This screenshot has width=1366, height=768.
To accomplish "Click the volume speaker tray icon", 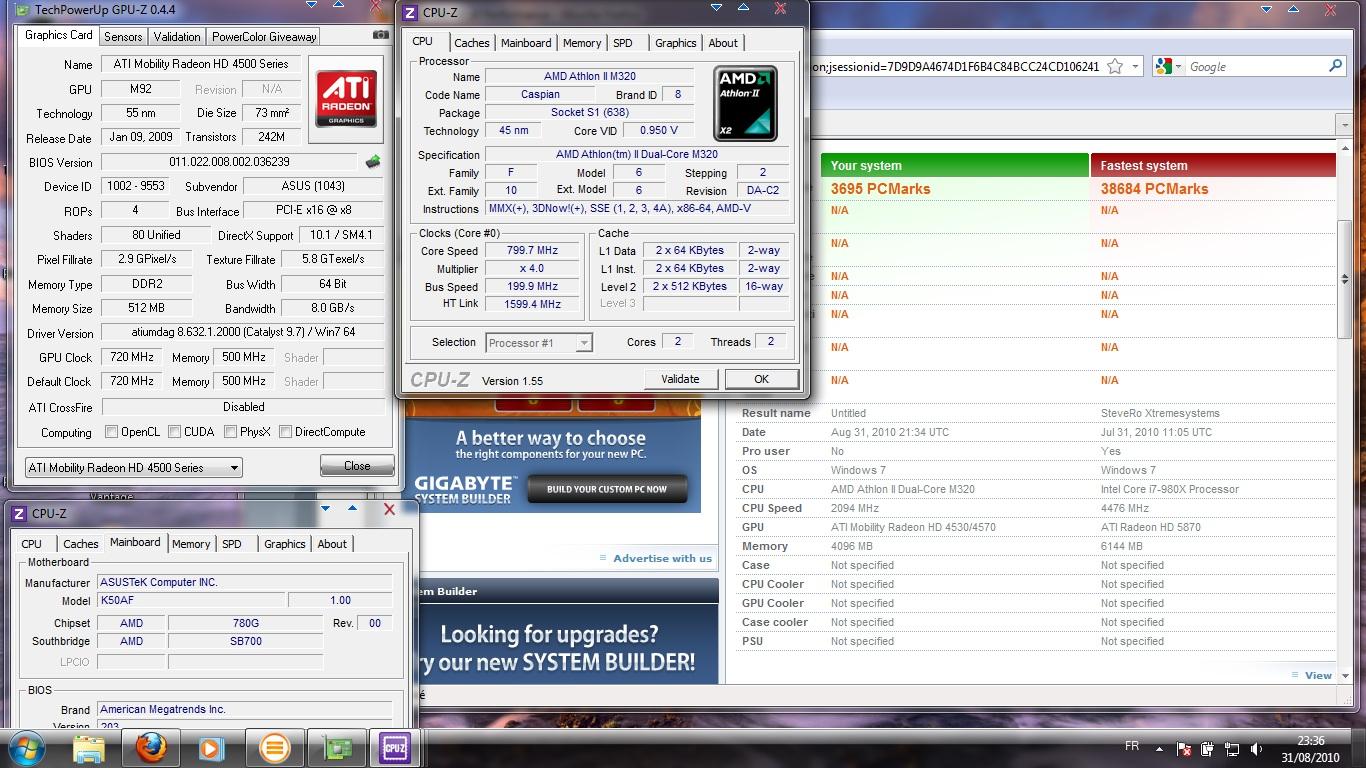I will tap(1258, 748).
